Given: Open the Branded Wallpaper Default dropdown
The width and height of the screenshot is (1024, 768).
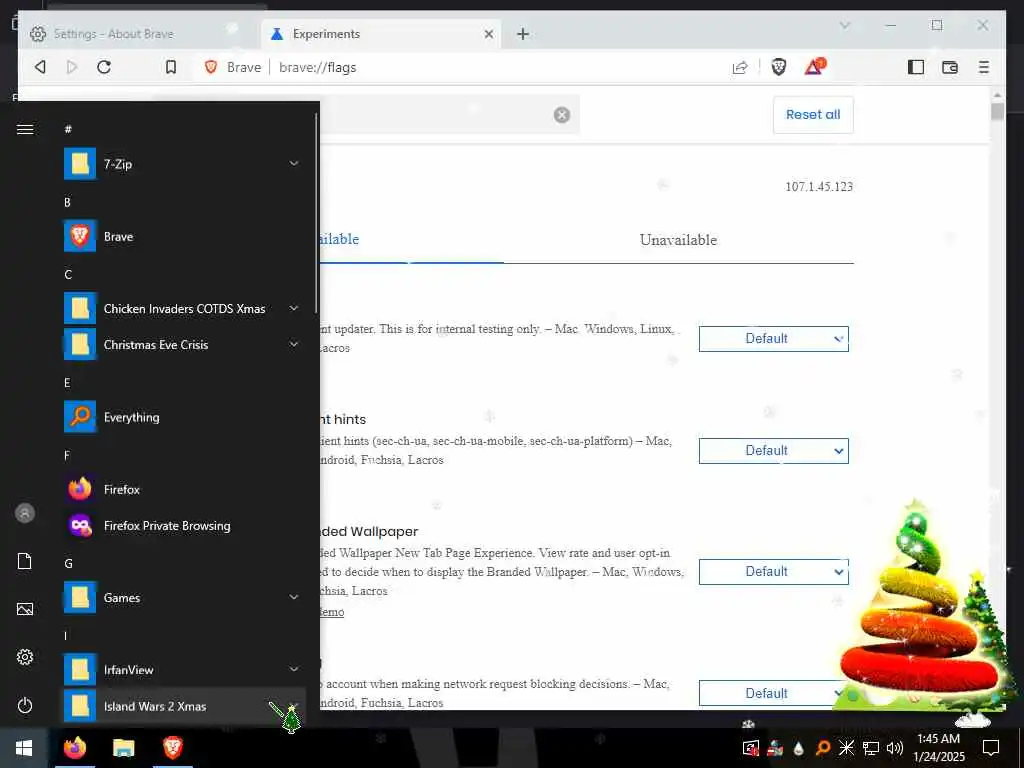Looking at the screenshot, I should click(x=773, y=571).
